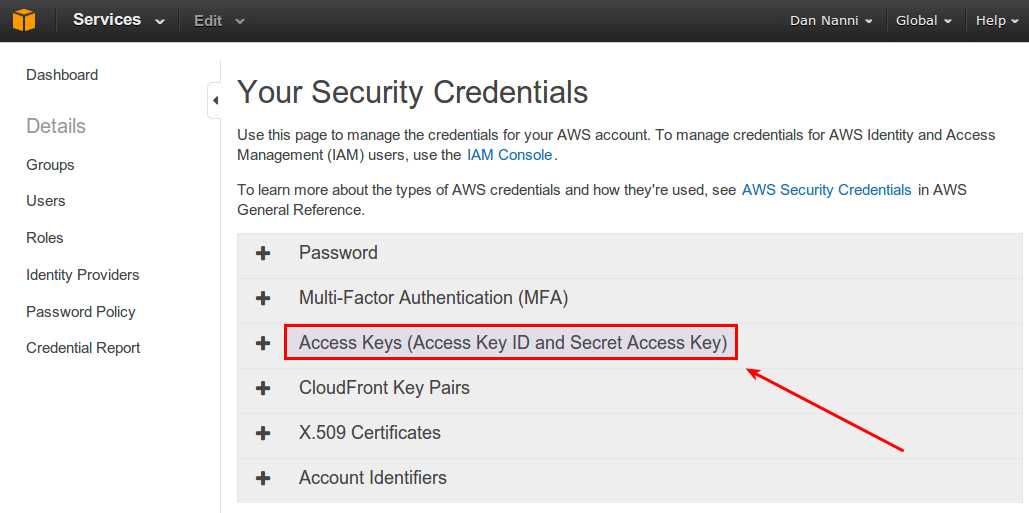Collapse the sidebar with the arrow handle

pyautogui.click(x=215, y=100)
